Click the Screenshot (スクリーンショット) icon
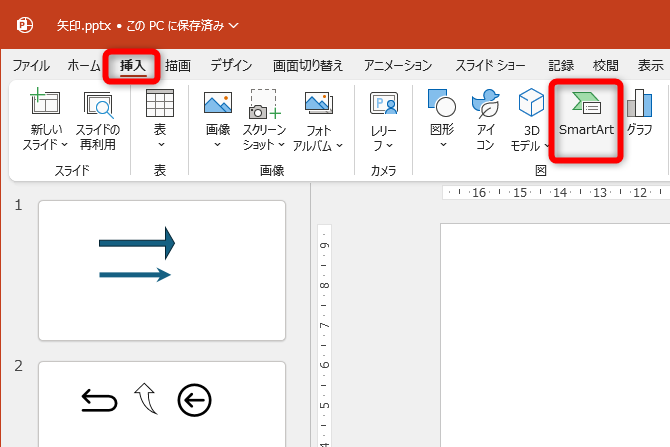The width and height of the screenshot is (670, 447). [x=264, y=104]
